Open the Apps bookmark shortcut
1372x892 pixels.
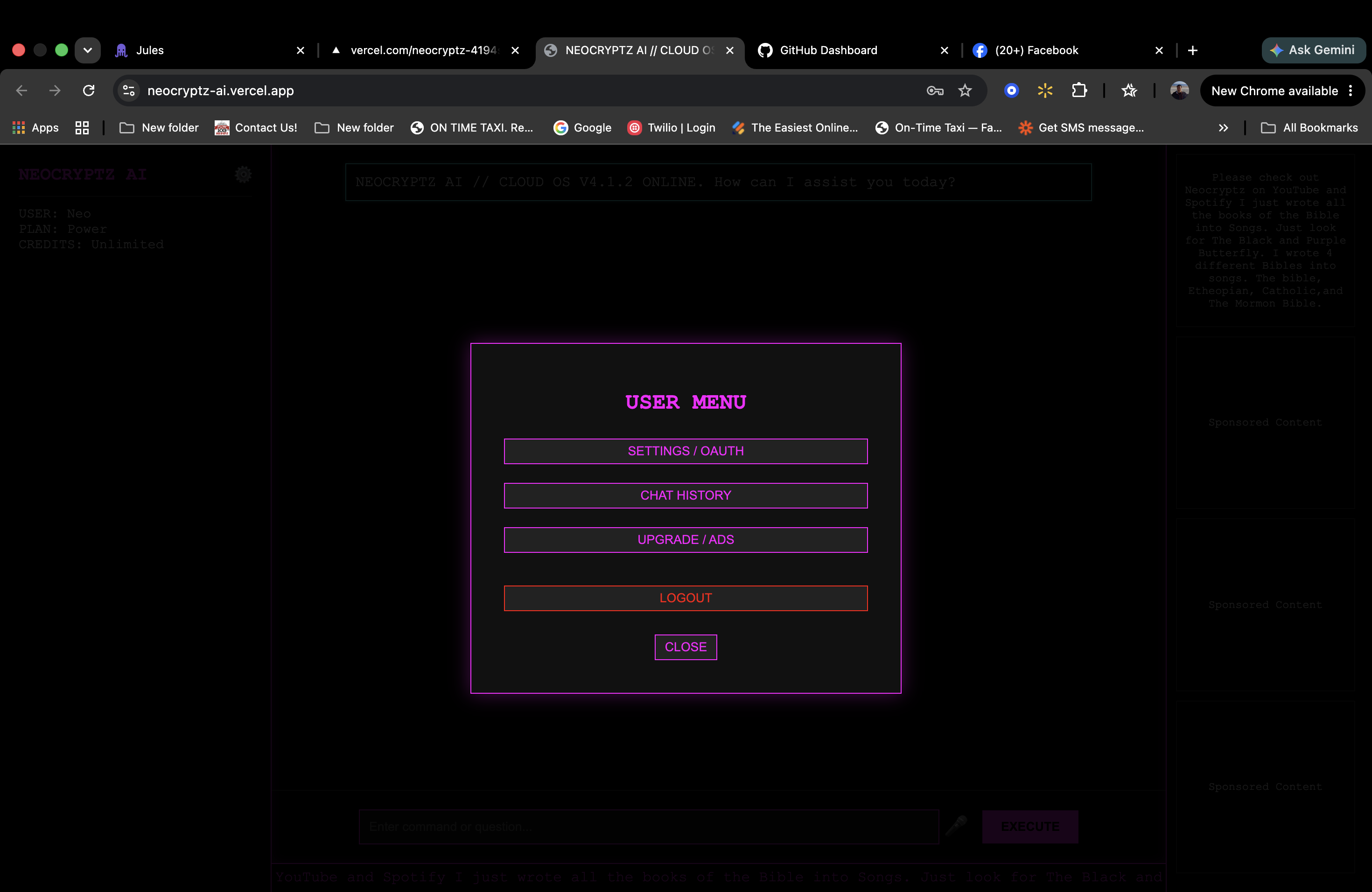coord(36,128)
